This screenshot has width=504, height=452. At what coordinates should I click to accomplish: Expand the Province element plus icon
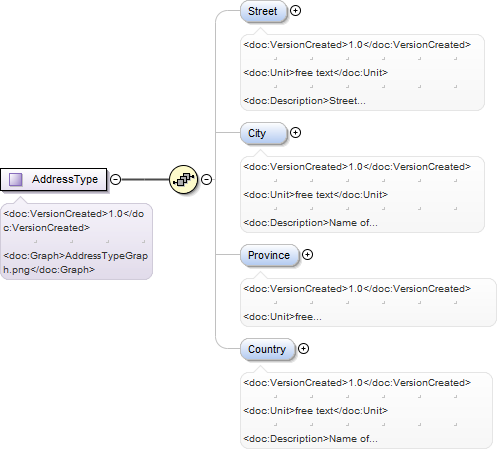307,255
